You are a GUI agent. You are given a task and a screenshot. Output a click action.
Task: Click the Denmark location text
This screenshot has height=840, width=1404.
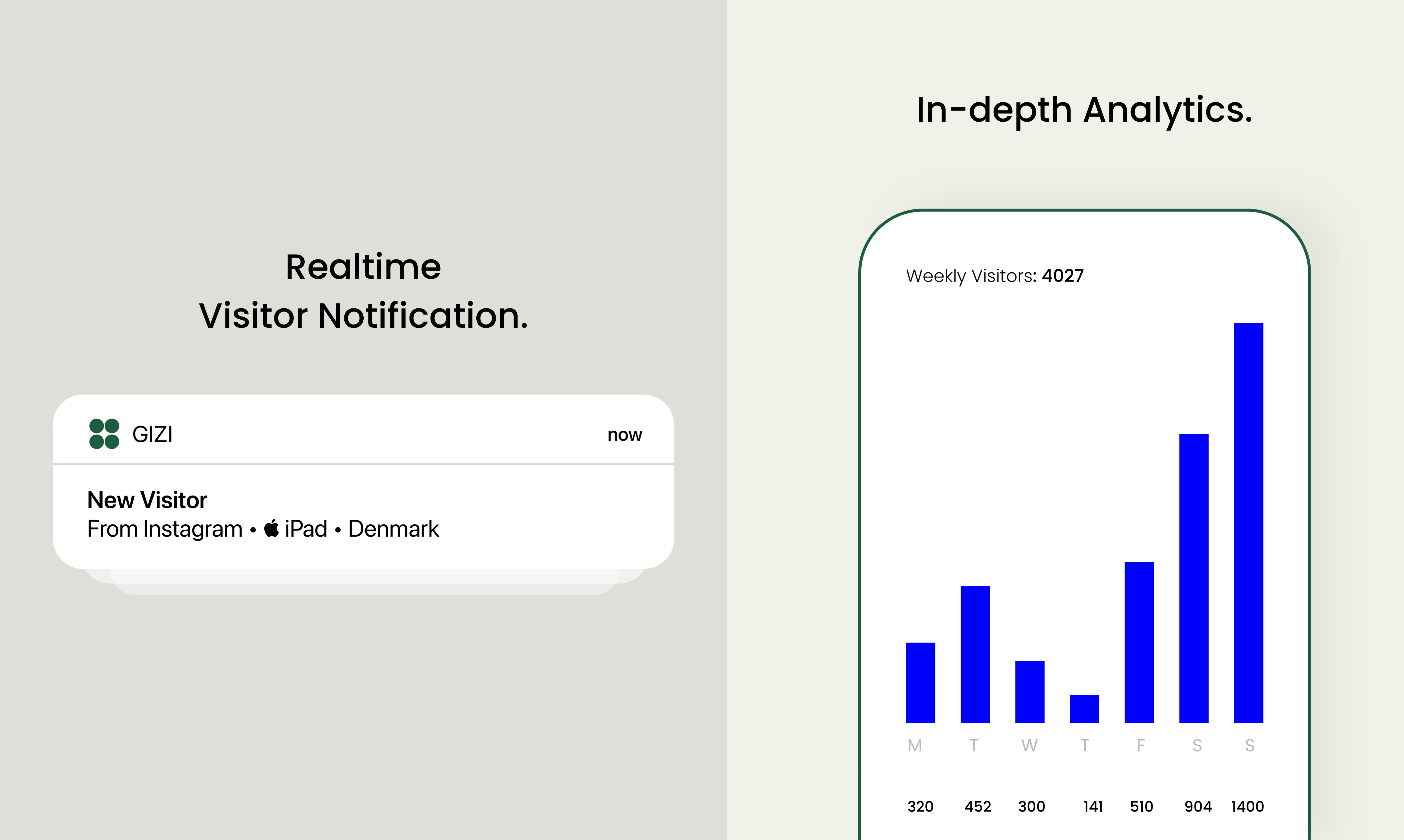(x=394, y=529)
